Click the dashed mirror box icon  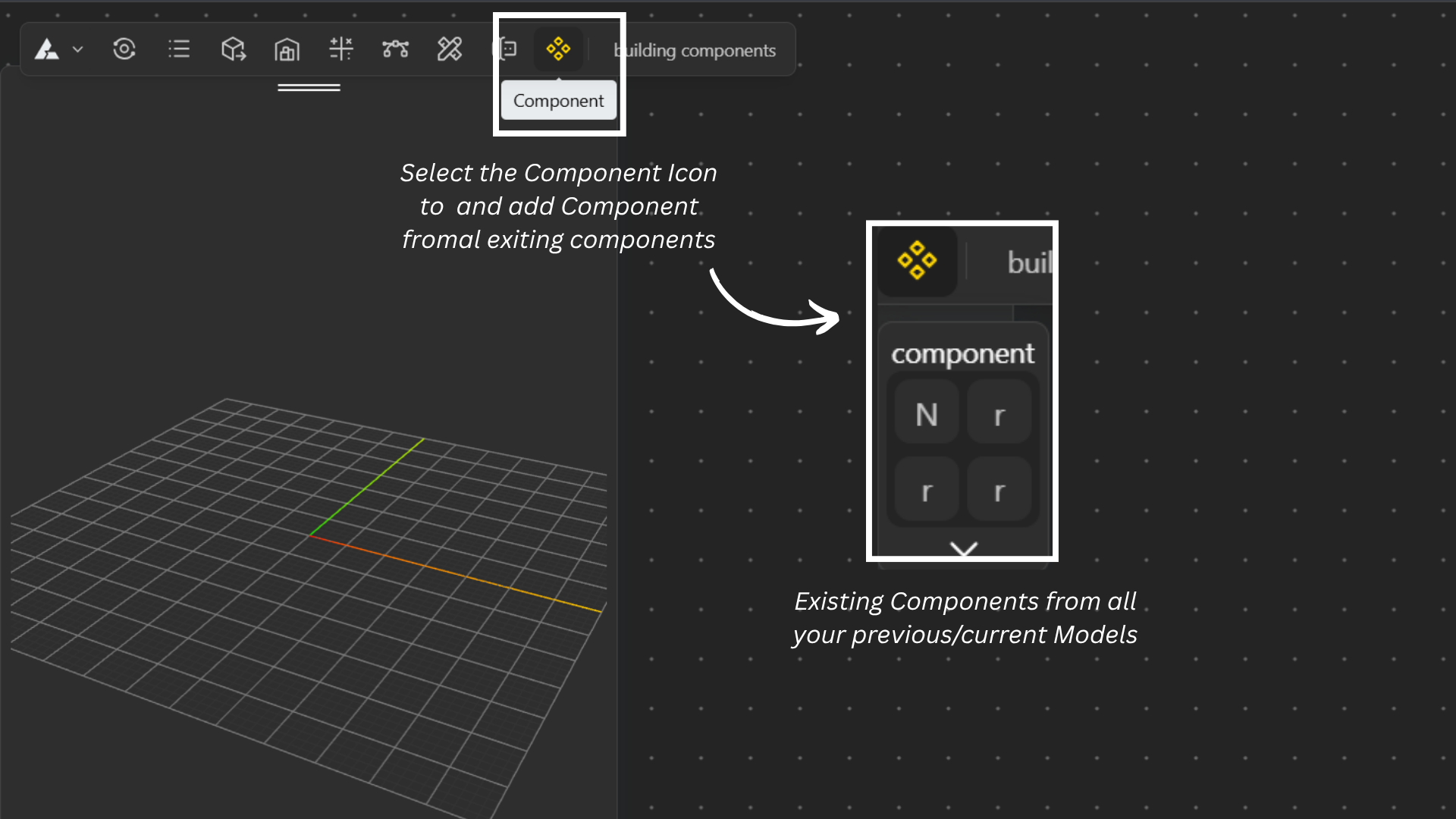(507, 50)
